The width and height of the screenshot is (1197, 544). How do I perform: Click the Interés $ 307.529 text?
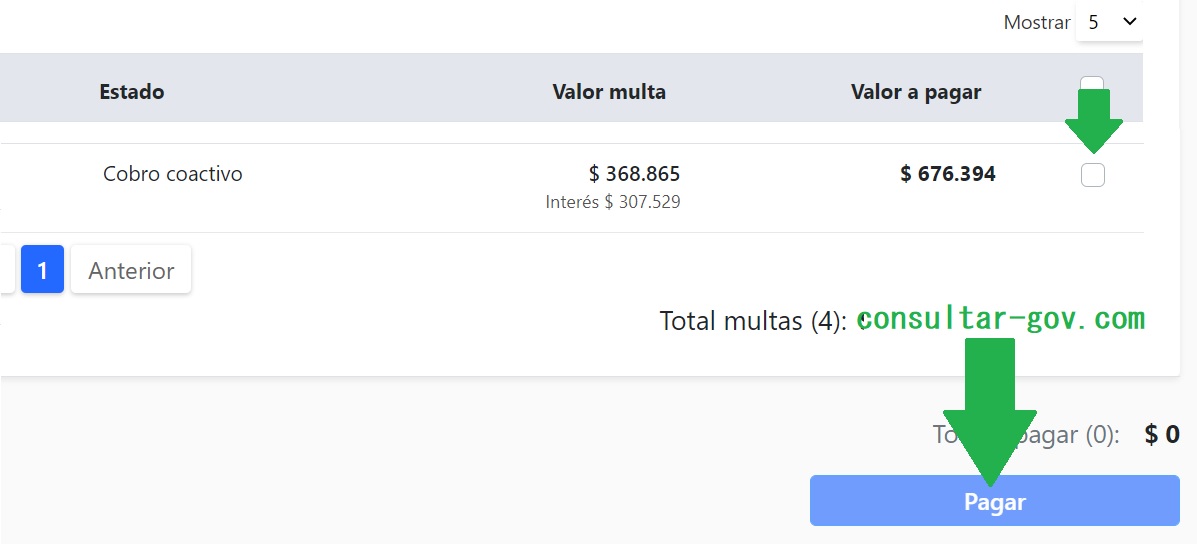[x=612, y=202]
